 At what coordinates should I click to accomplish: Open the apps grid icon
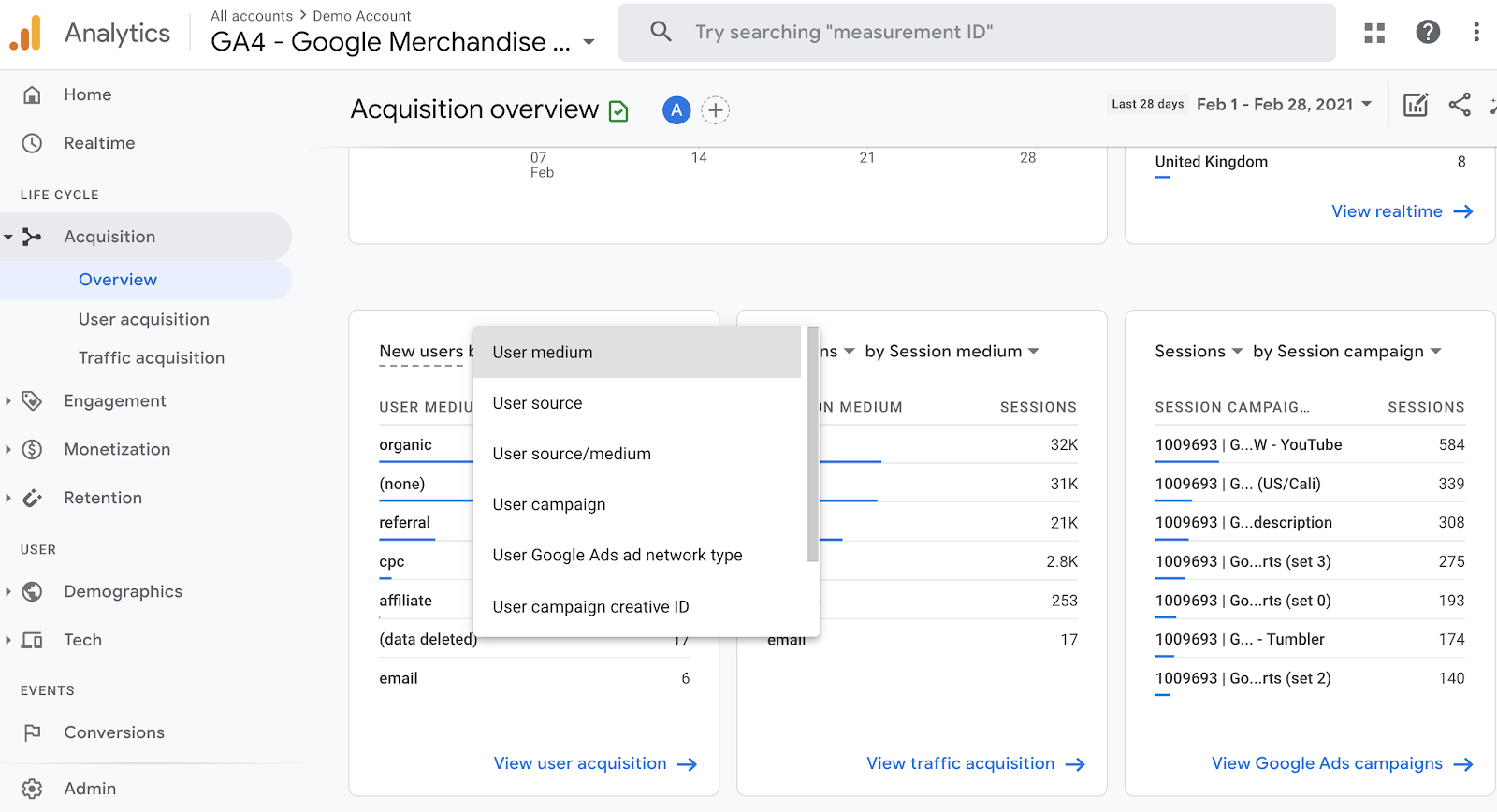pos(1374,33)
